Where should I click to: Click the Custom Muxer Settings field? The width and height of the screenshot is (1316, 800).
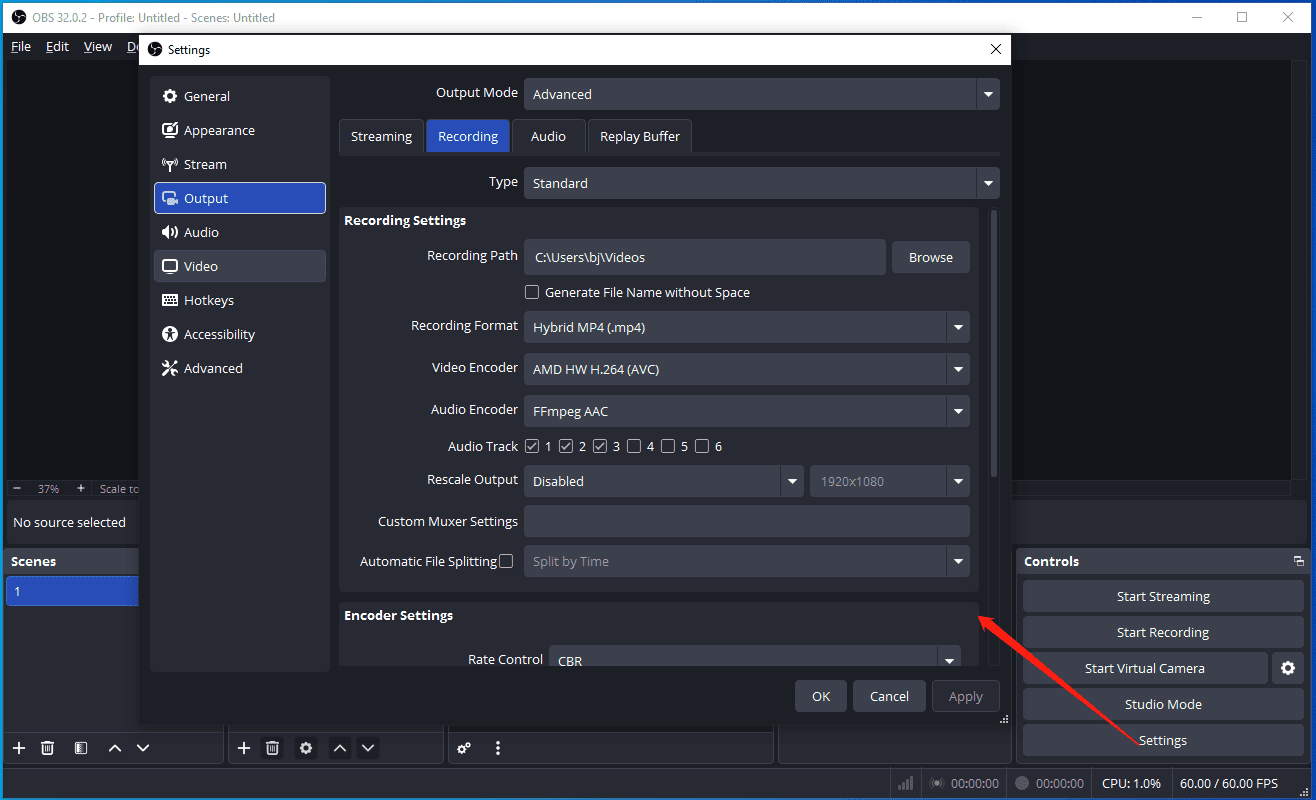pos(746,521)
